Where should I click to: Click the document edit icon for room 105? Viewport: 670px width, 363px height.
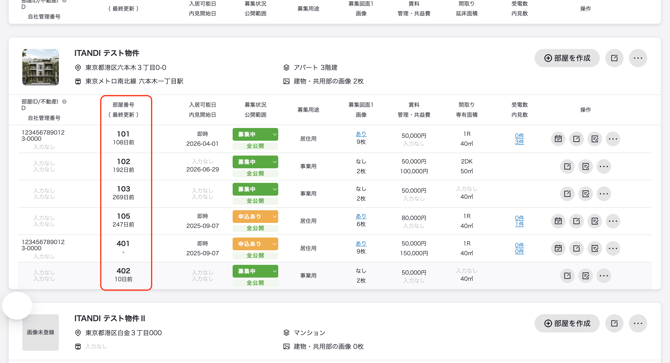[594, 221]
